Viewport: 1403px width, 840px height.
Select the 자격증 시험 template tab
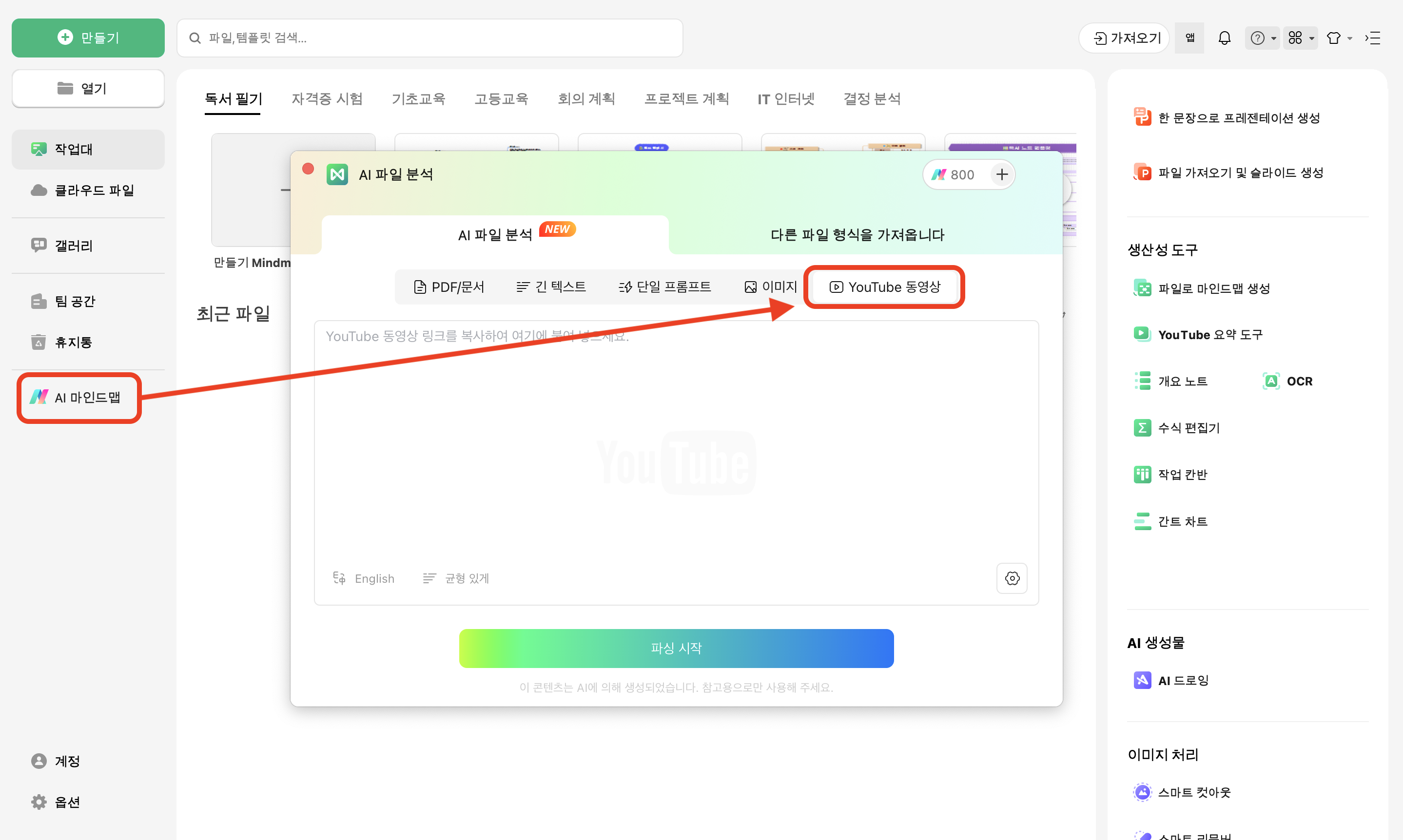[x=327, y=99]
